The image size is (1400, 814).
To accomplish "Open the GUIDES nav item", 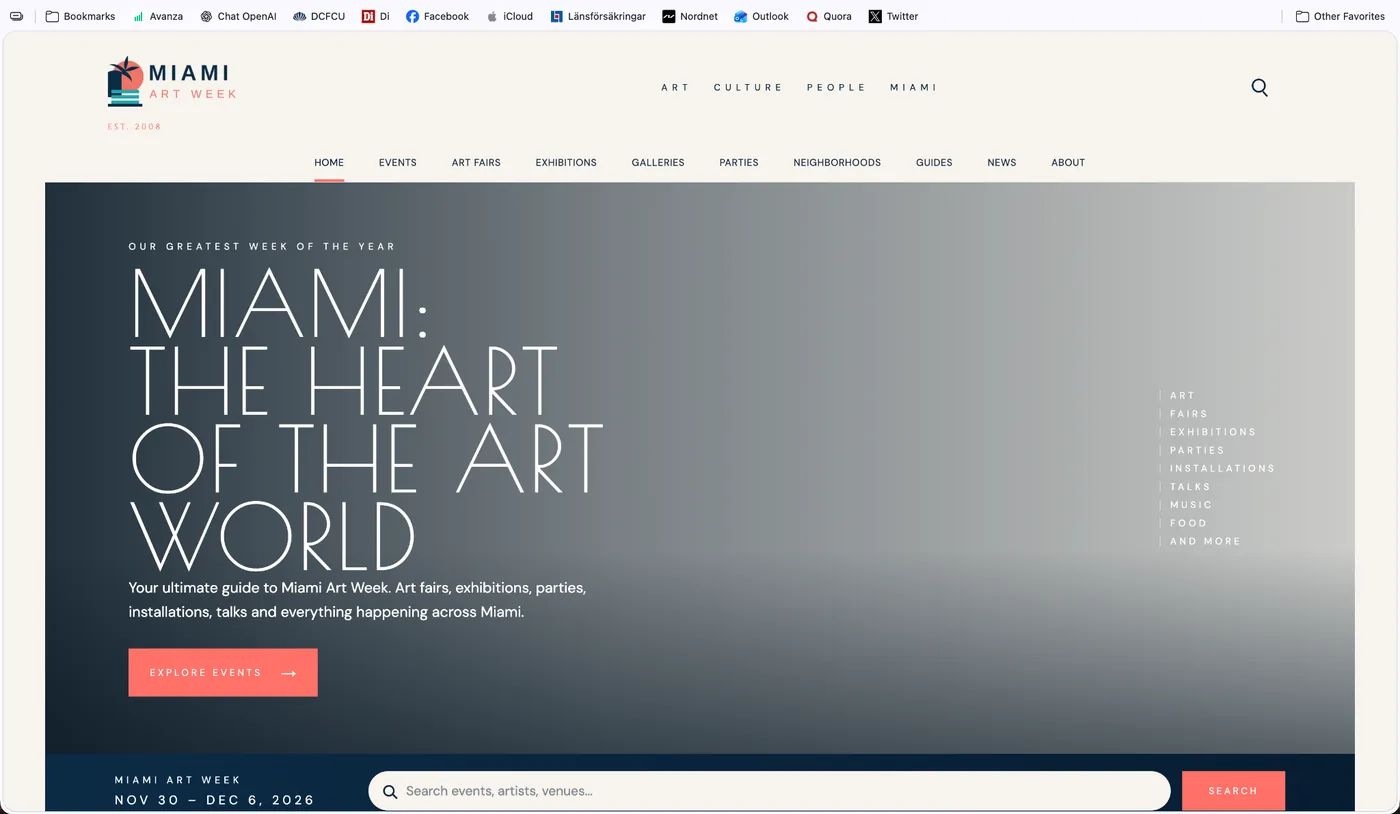I will click(x=934, y=162).
